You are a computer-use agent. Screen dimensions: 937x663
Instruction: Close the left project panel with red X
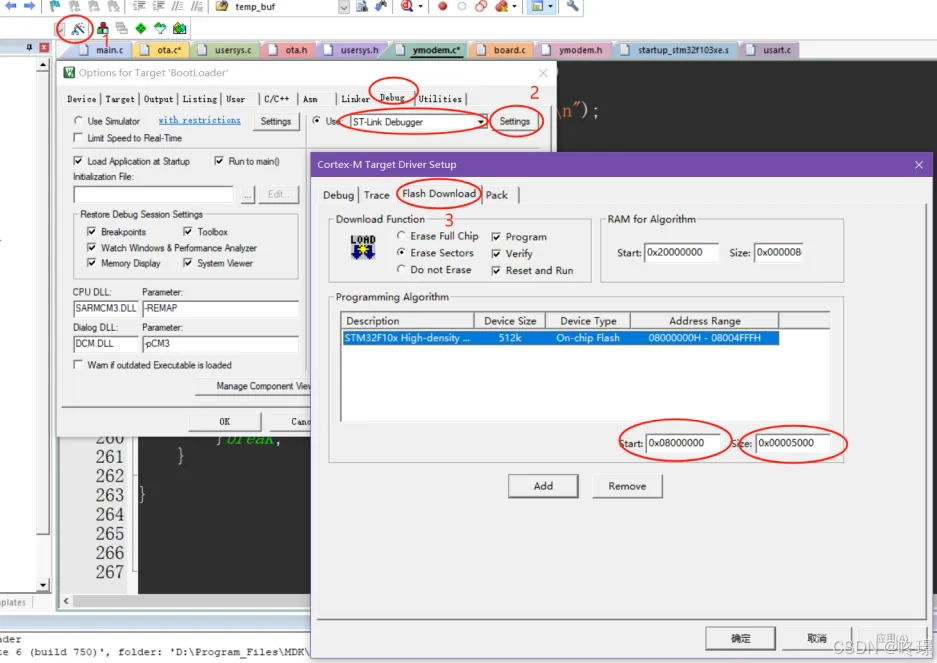(x=44, y=47)
